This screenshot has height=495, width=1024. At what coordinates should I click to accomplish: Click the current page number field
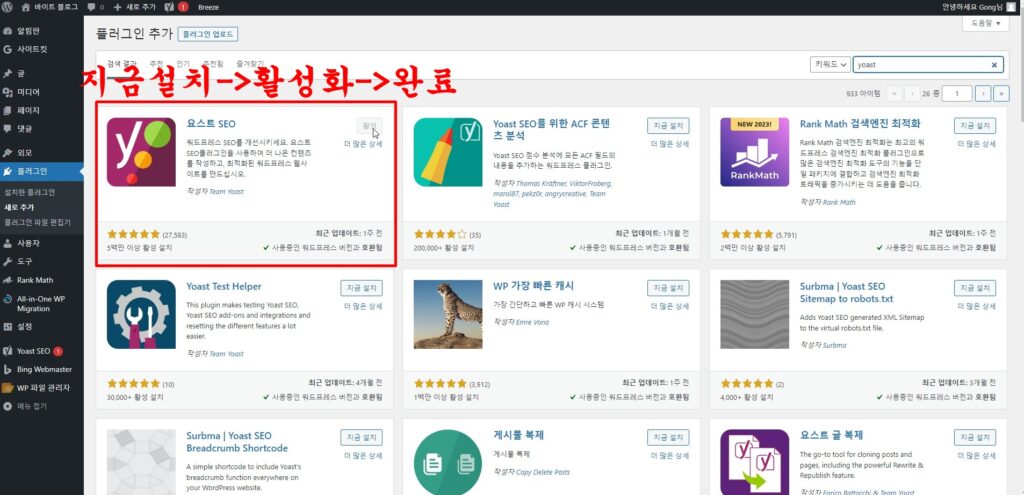click(x=957, y=94)
